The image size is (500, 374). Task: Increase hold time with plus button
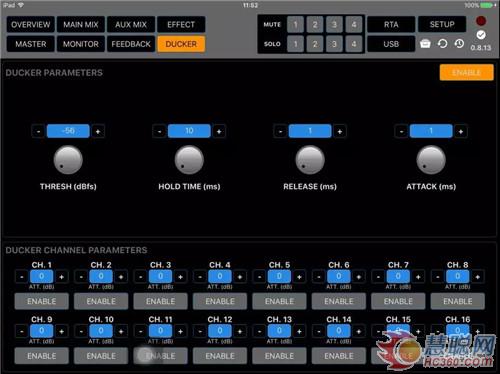coord(219,131)
